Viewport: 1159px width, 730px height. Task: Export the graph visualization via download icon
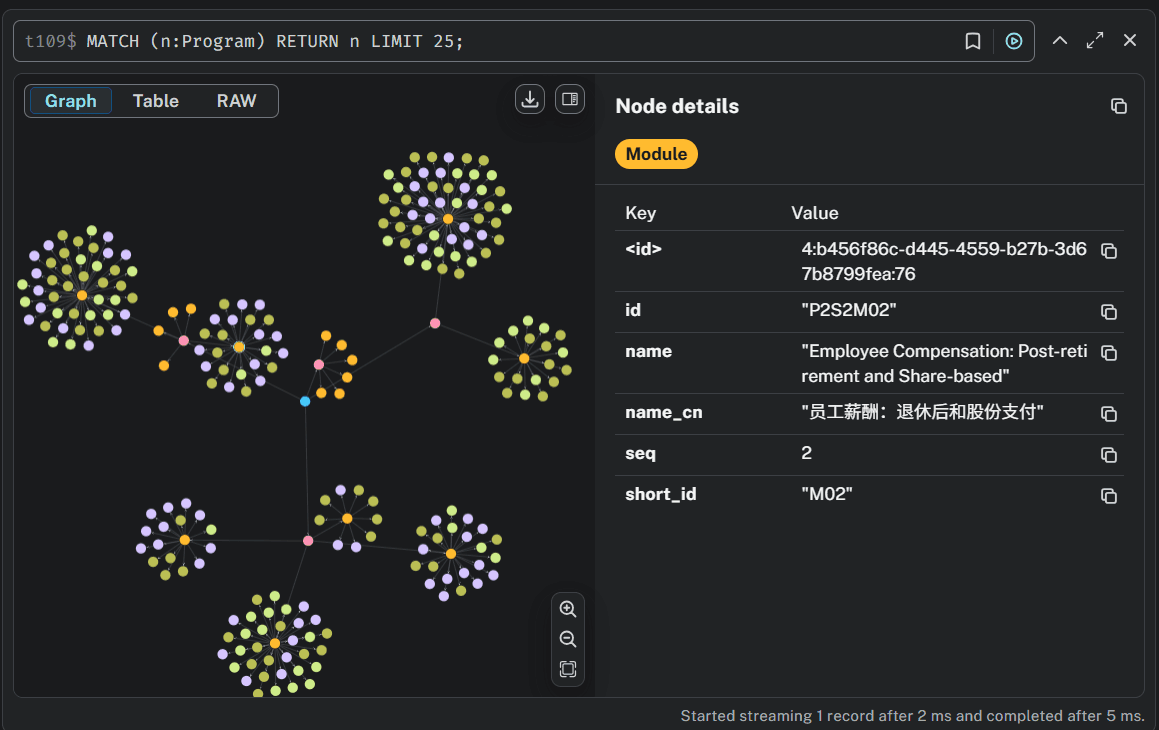tap(529, 99)
